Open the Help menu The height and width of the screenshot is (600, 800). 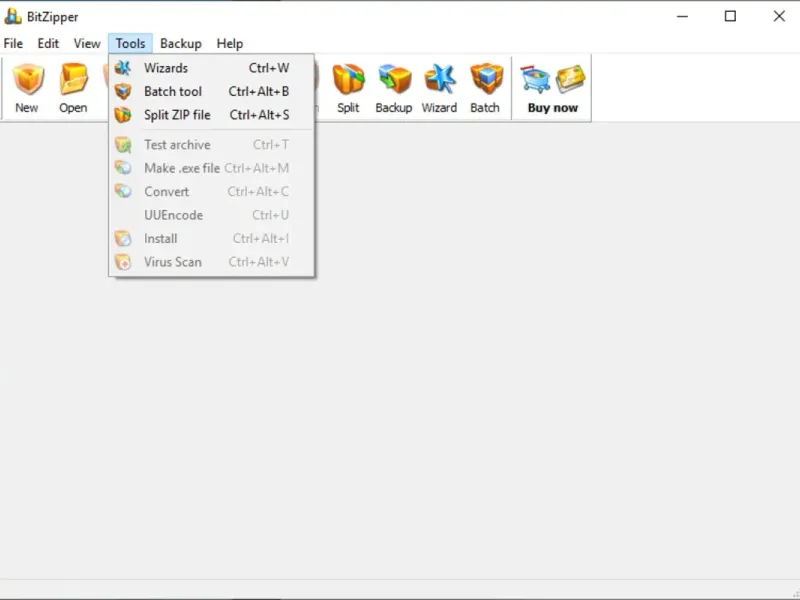coord(230,43)
